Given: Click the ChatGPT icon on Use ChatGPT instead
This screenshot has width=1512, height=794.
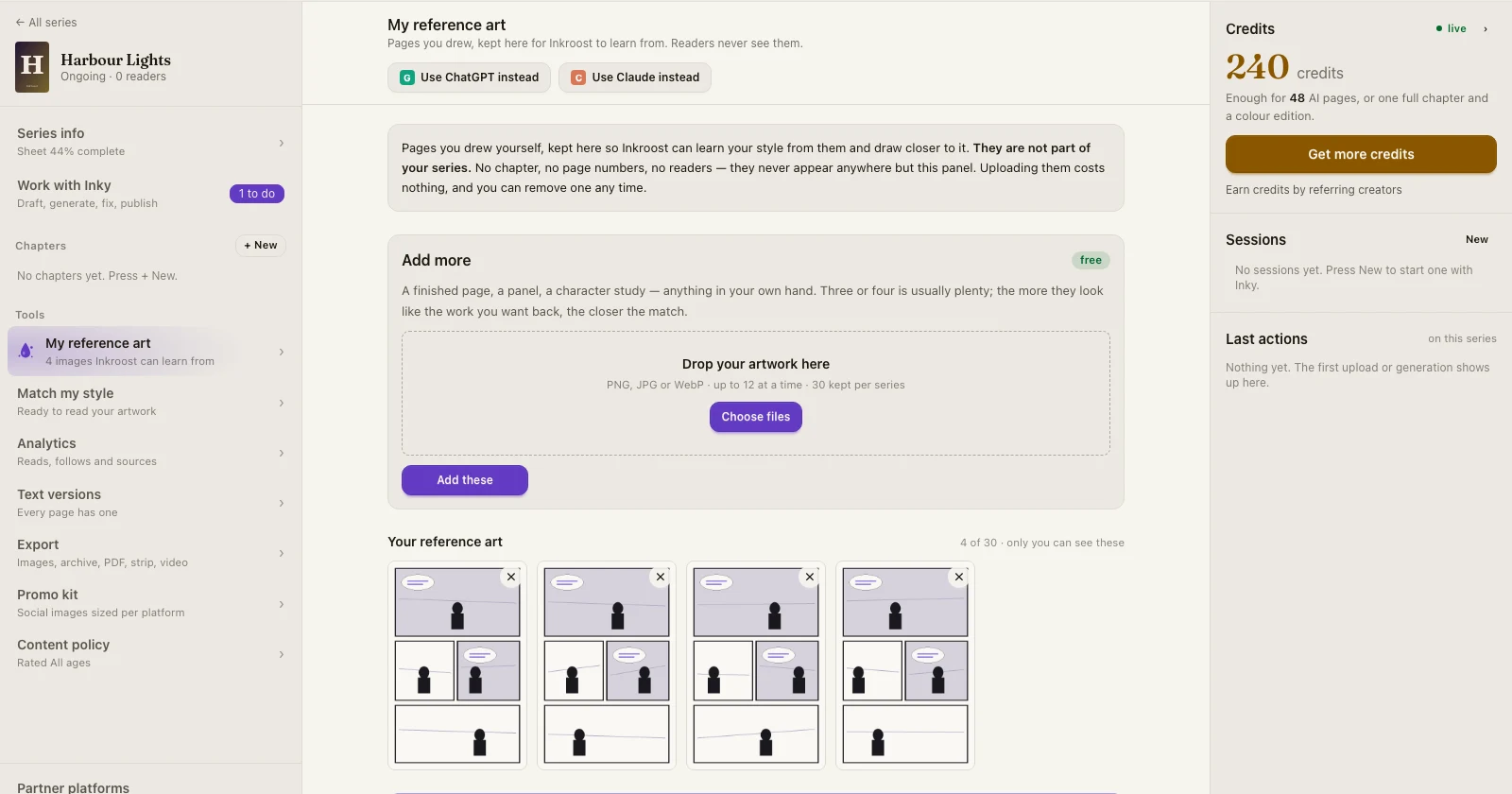Looking at the screenshot, I should (x=407, y=78).
